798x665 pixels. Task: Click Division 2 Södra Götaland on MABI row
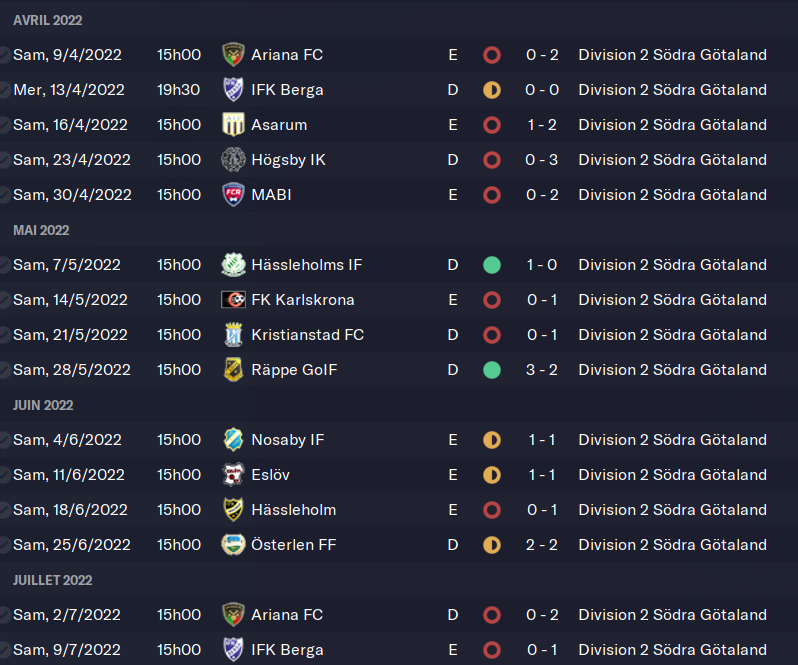coord(672,195)
